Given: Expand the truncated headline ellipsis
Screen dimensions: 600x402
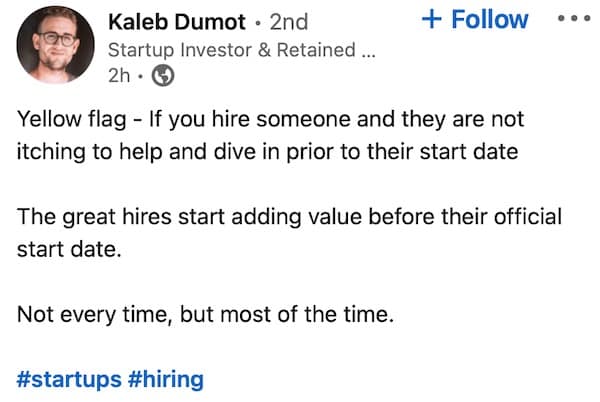Looking at the screenshot, I should click(367, 51).
